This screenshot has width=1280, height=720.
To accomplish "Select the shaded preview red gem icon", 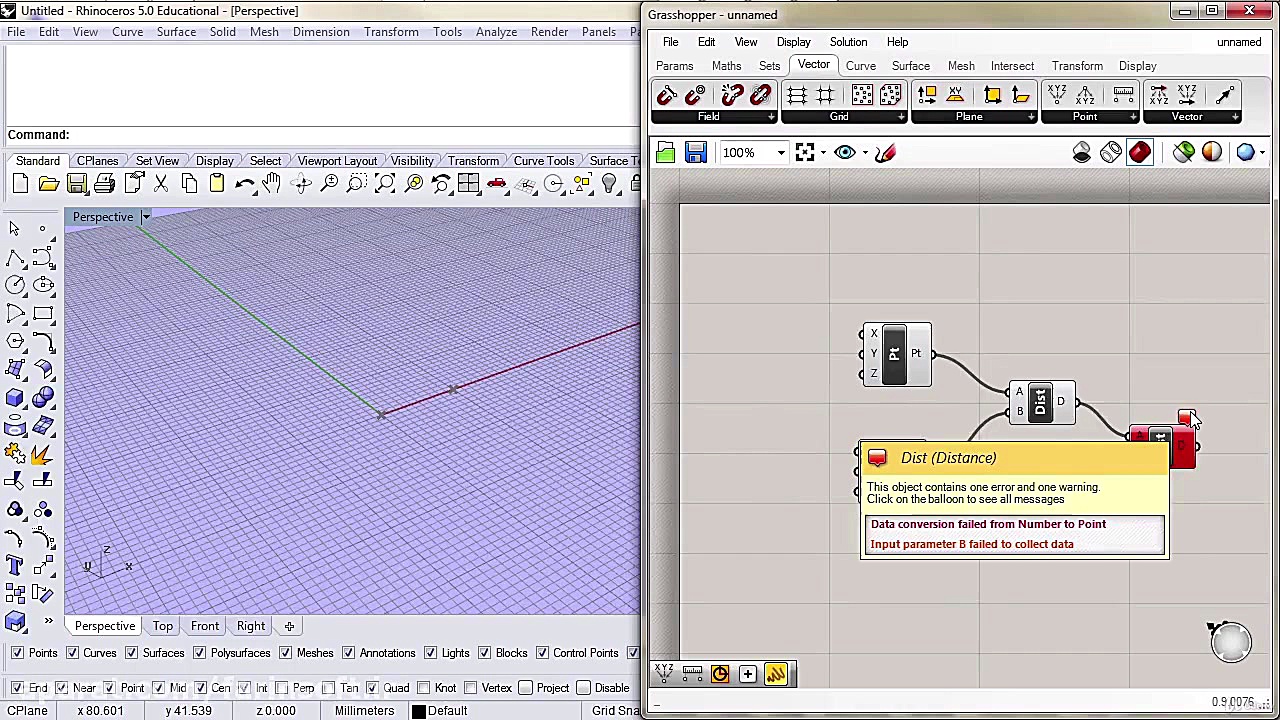I will click(1140, 152).
